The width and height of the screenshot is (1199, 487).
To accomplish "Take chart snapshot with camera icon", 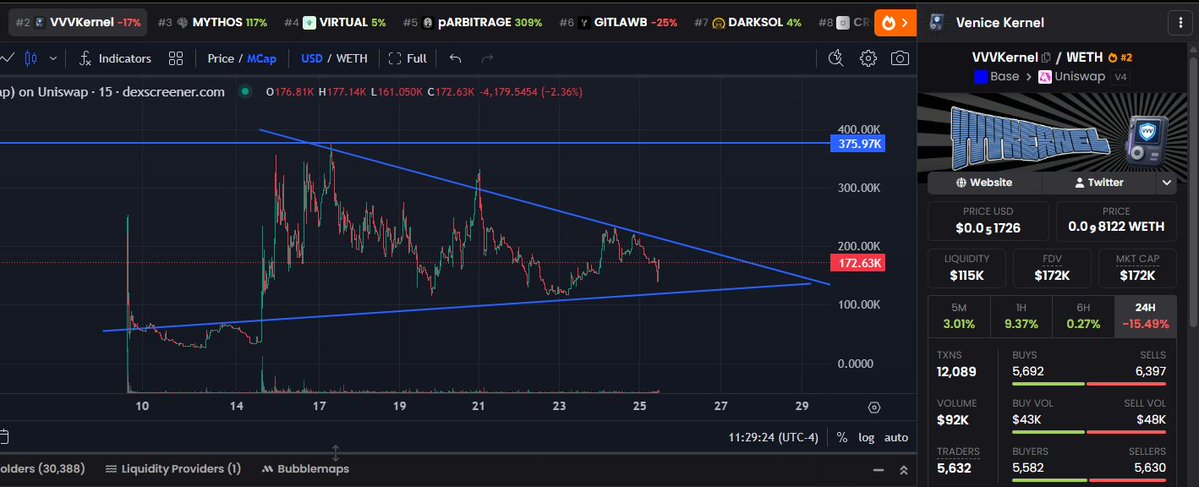I will (900, 58).
